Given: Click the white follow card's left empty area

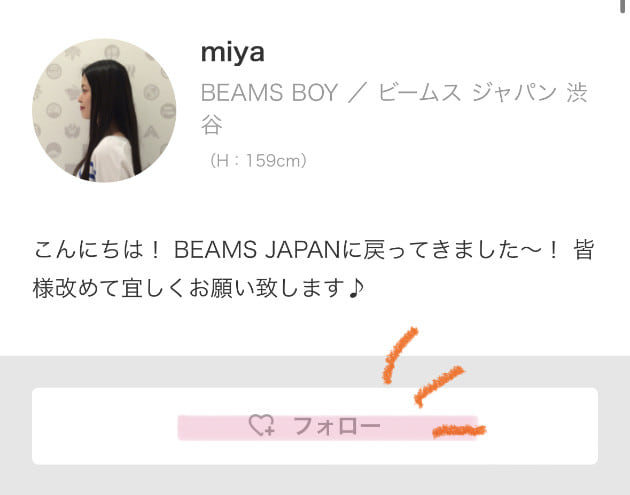Looking at the screenshot, I should (x=104, y=426).
